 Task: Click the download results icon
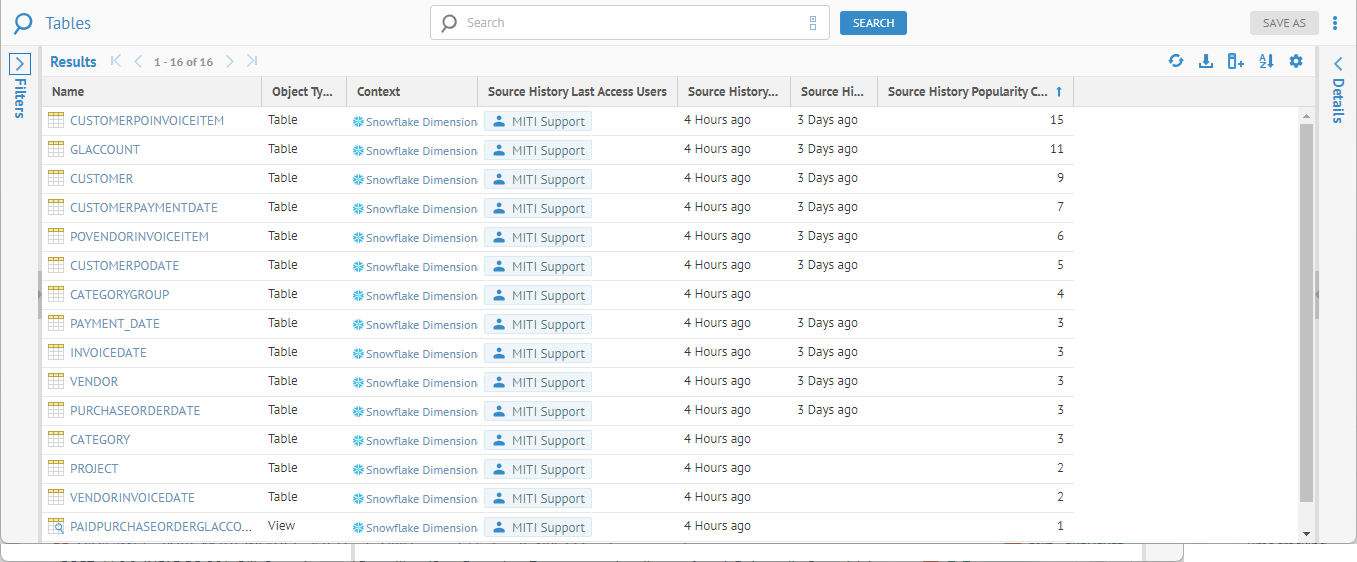(x=1206, y=62)
